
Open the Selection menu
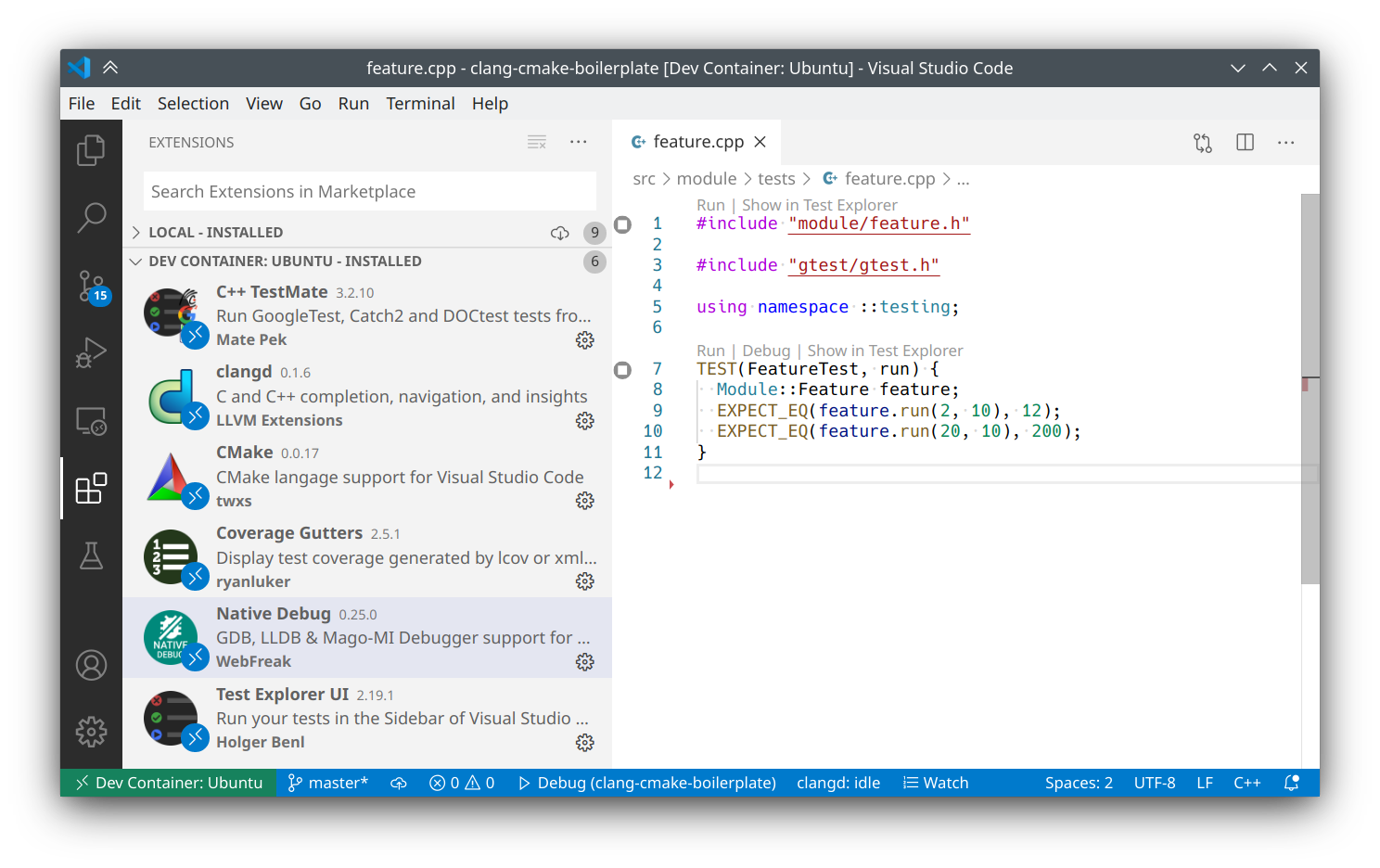click(193, 104)
